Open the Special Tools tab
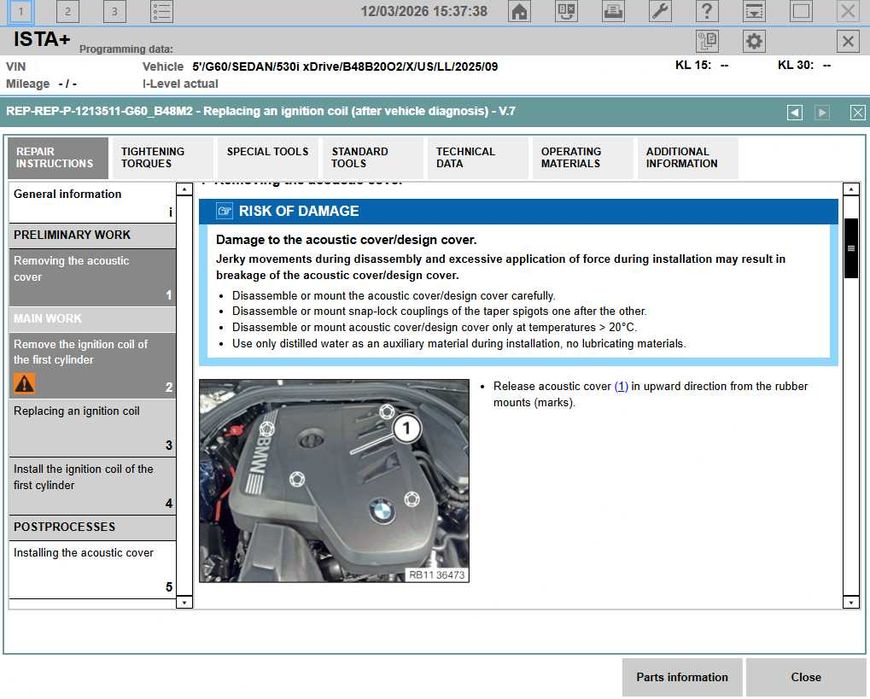This screenshot has height=699, width=870. coord(267,158)
